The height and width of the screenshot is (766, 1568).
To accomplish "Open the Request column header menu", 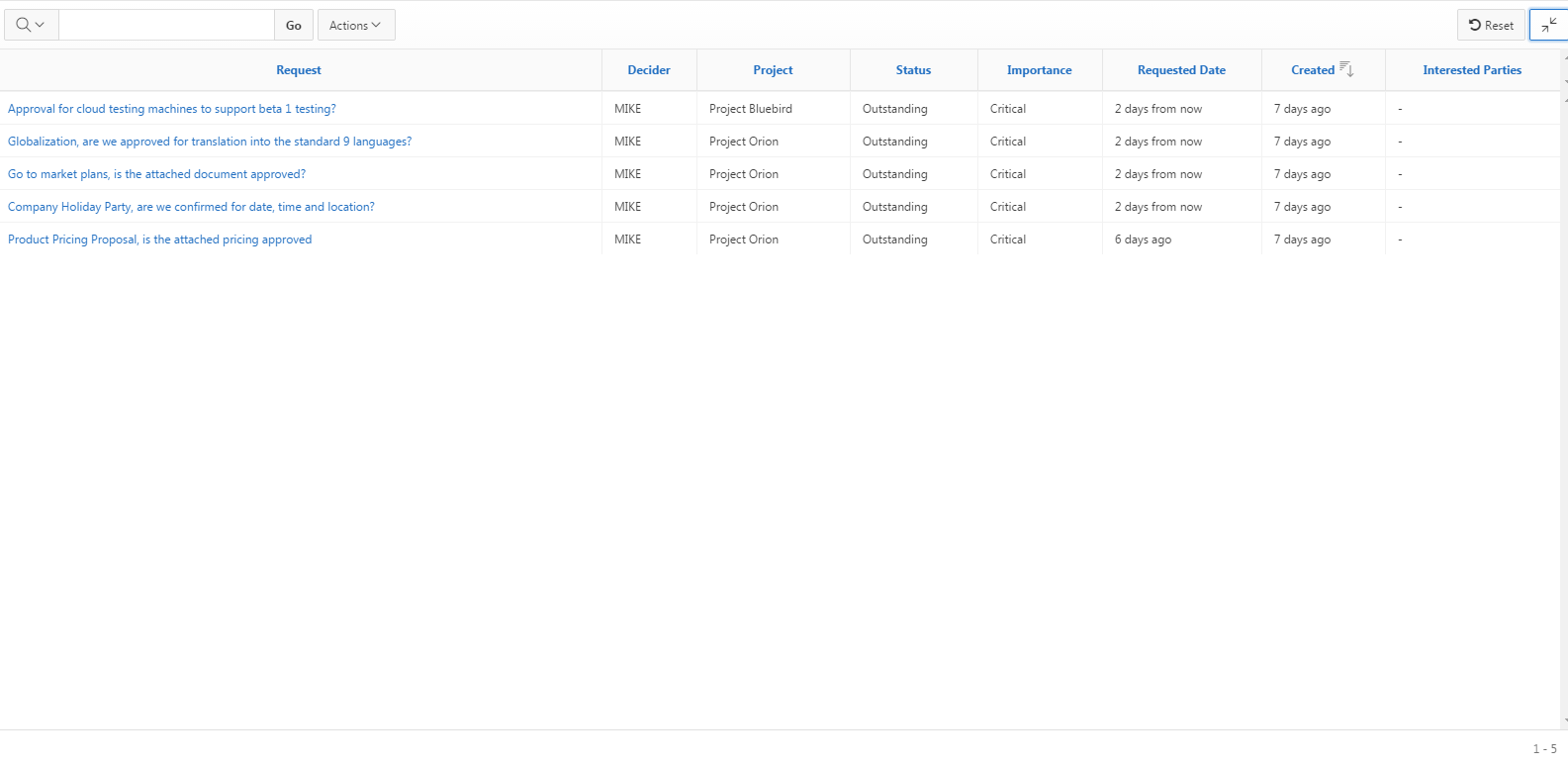I will (x=299, y=70).
